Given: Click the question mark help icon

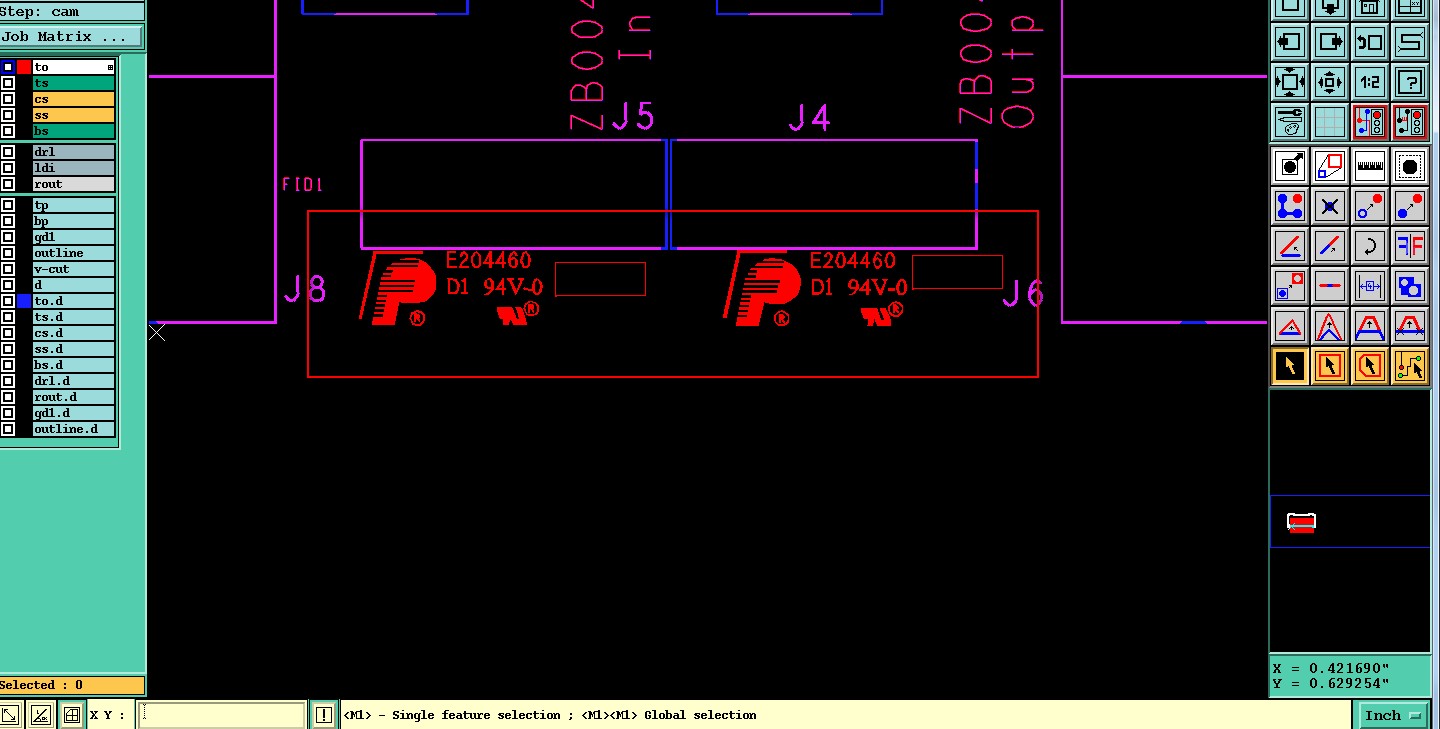Looking at the screenshot, I should (1410, 82).
